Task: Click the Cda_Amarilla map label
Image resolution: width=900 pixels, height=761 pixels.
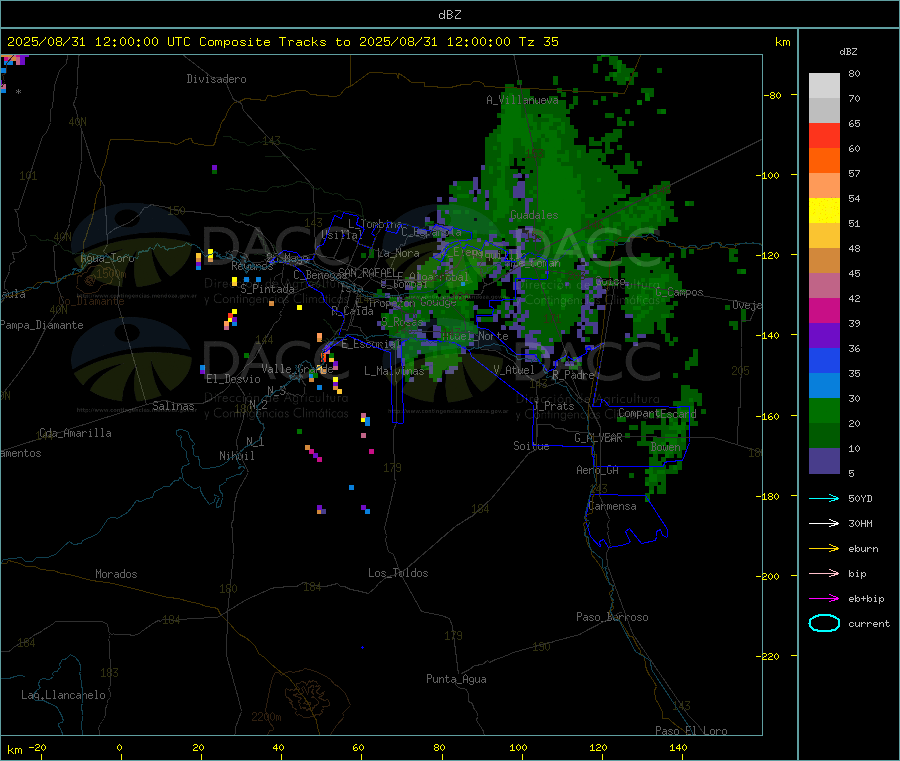Action: pyautogui.click(x=75, y=433)
